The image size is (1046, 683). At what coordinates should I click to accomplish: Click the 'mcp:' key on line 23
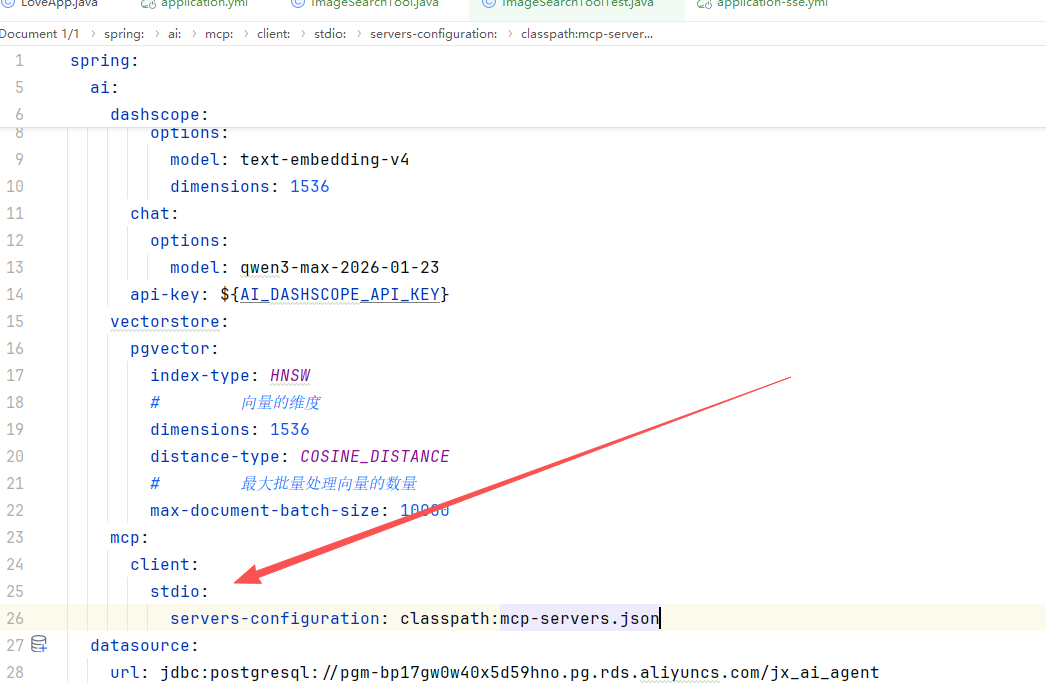(129, 538)
